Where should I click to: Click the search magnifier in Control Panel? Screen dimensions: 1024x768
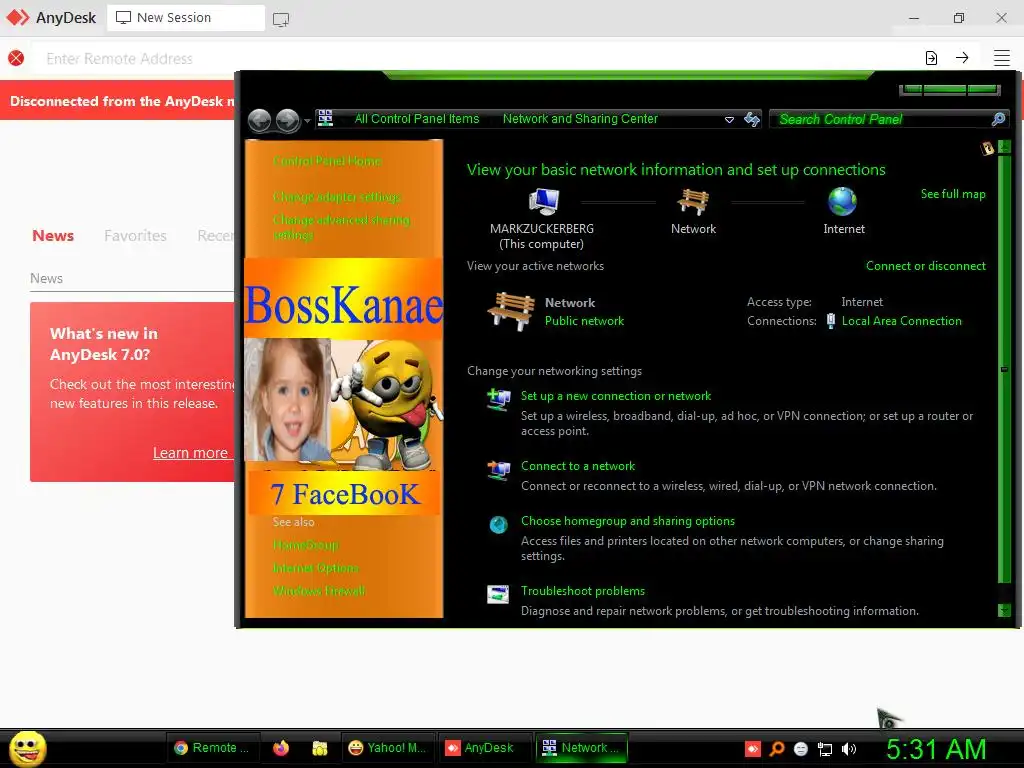pyautogui.click(x=998, y=119)
